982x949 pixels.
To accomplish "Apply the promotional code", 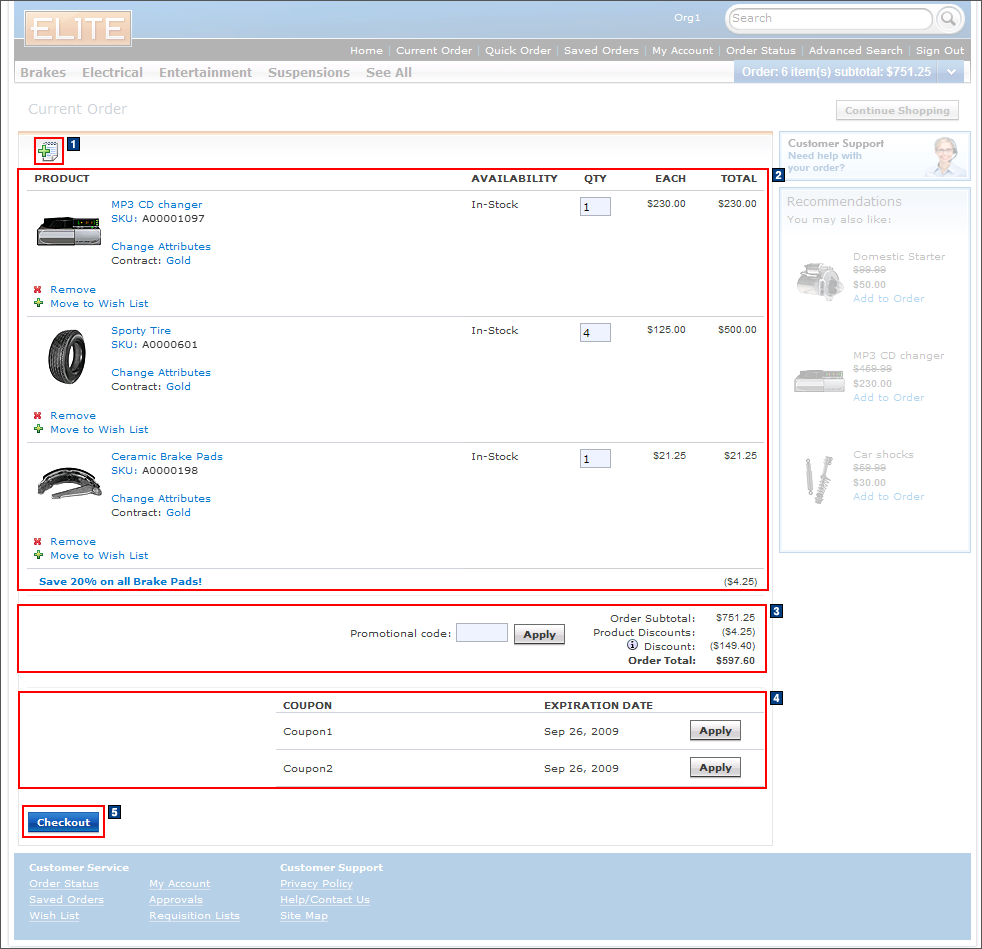I will tap(539, 634).
